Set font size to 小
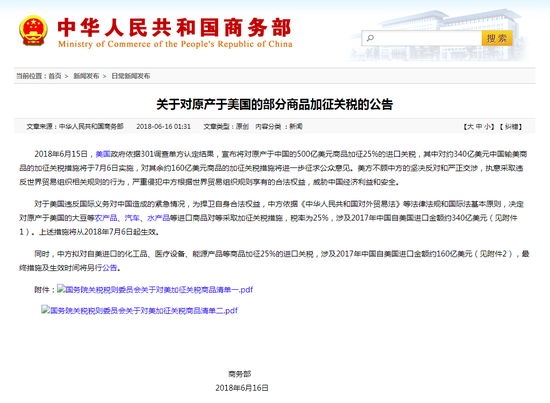The width and height of the screenshot is (550, 403). pyautogui.click(x=488, y=127)
